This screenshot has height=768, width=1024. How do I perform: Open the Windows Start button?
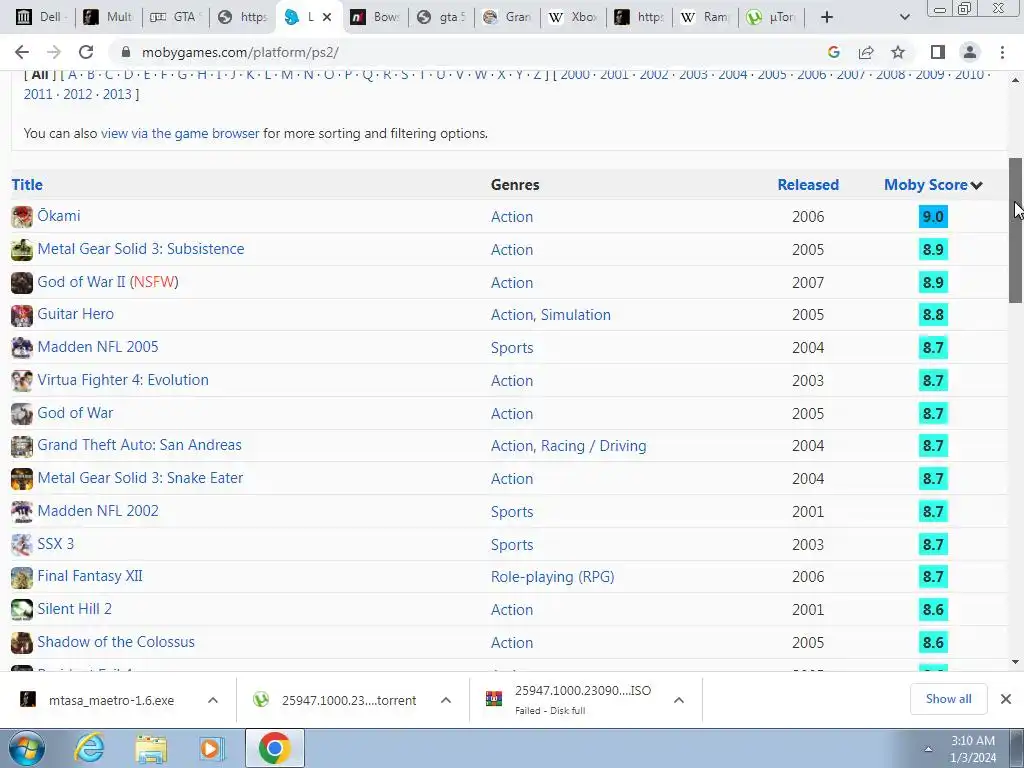click(x=27, y=748)
